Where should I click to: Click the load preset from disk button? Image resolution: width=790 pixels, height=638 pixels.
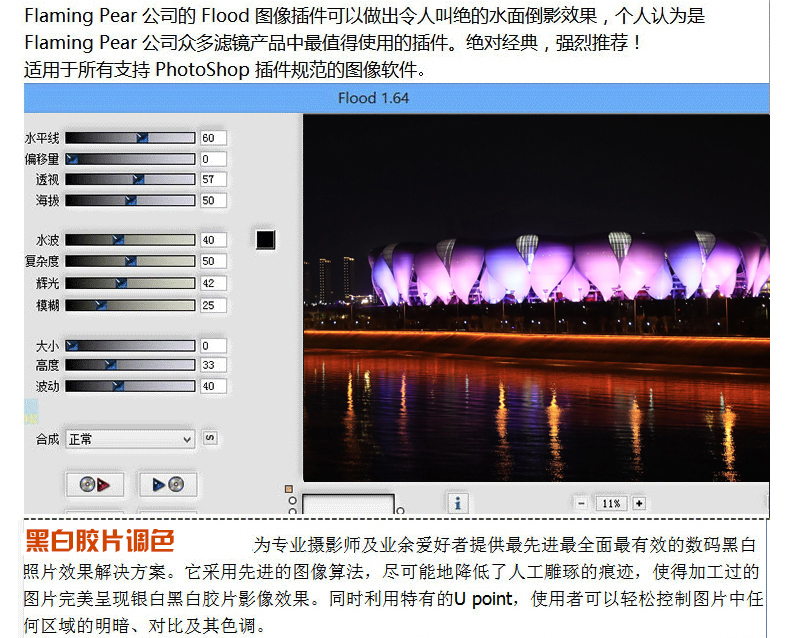pos(95,484)
